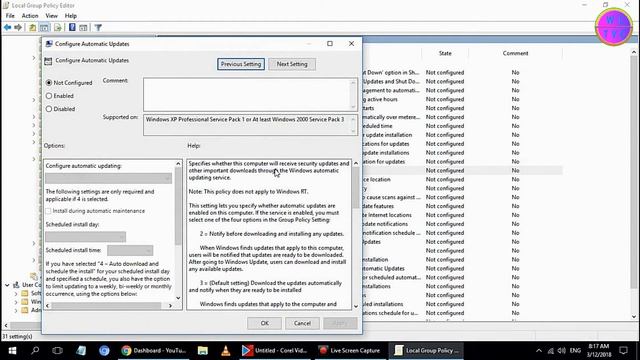The height and width of the screenshot is (360, 640).
Task: Click the round blue taskbar icon
Action: point(104,351)
